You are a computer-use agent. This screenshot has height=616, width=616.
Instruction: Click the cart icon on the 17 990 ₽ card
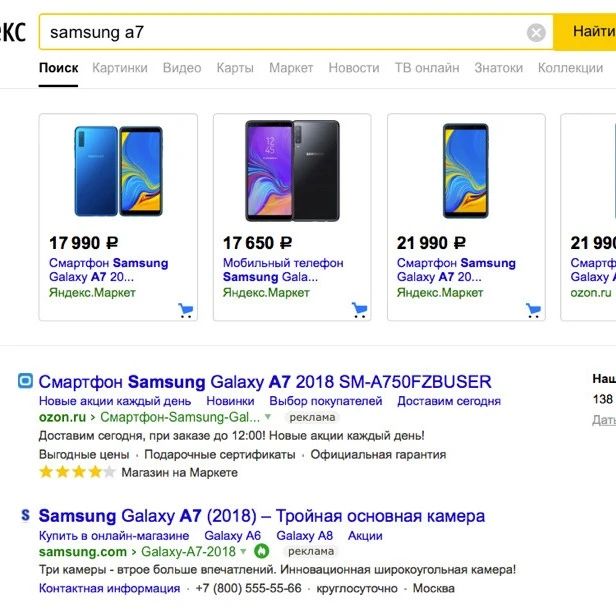[x=186, y=310]
